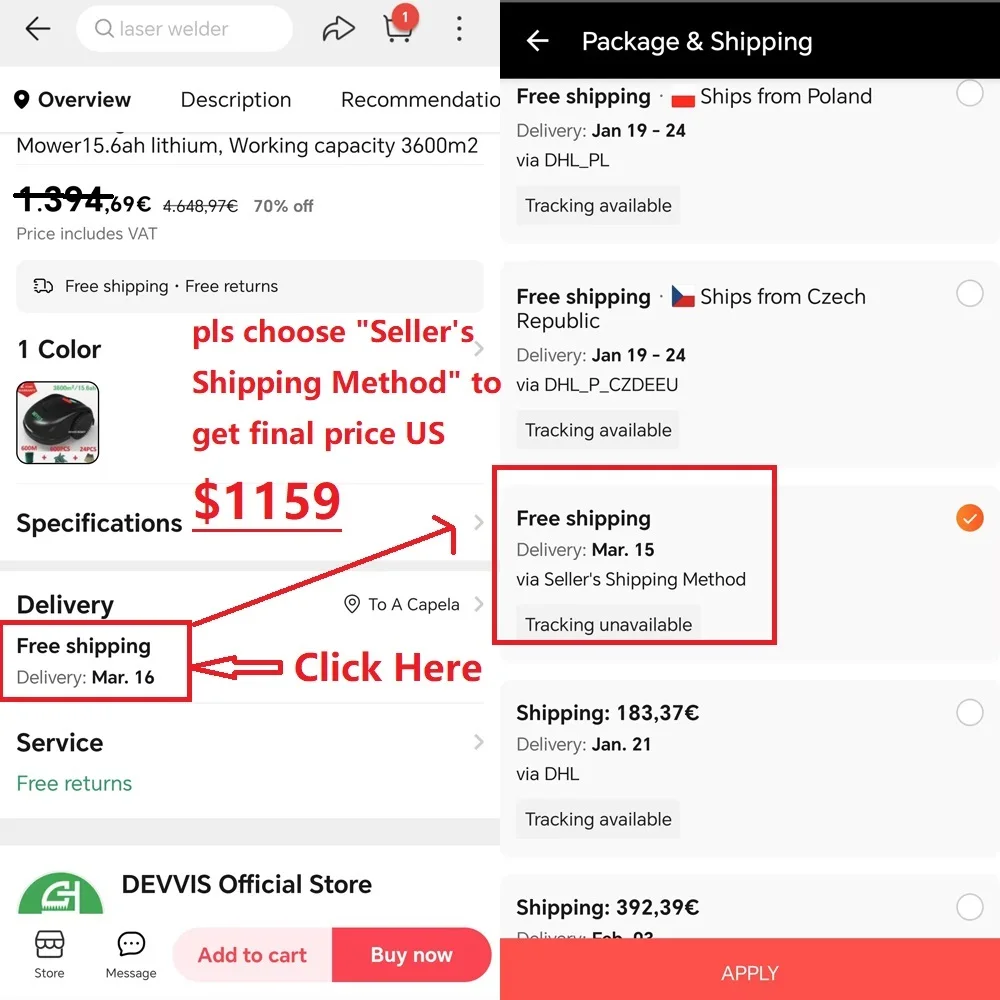This screenshot has height=1000, width=1000.
Task: Choose the 183,37€ DHL shipping radio
Action: point(969,712)
